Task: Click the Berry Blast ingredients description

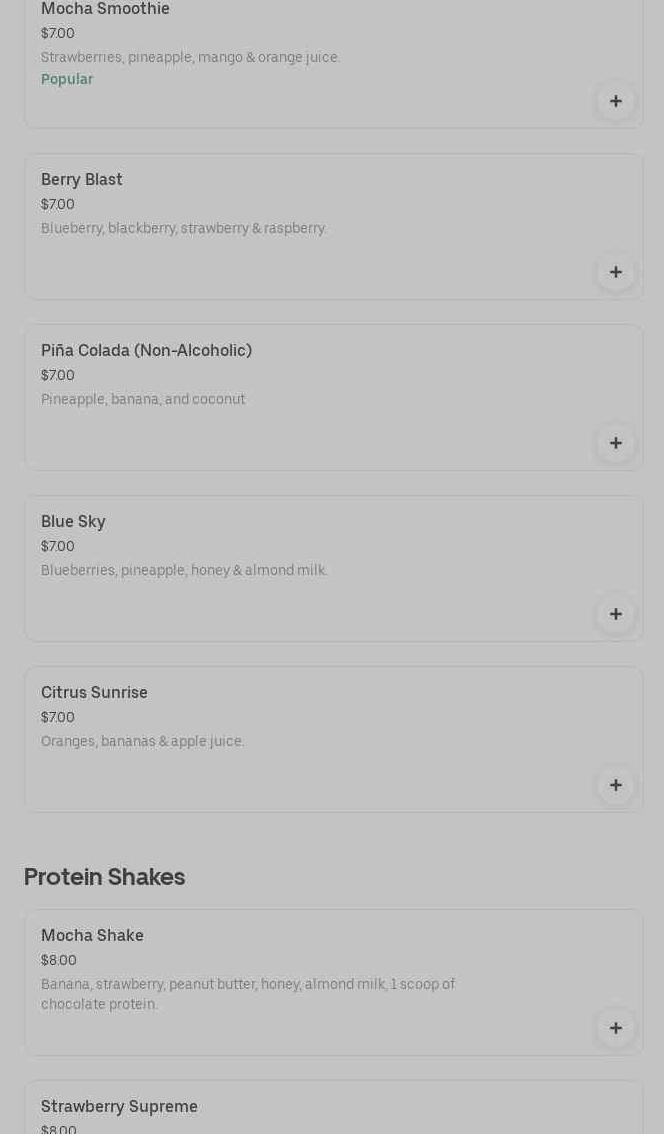Action: 184,229
